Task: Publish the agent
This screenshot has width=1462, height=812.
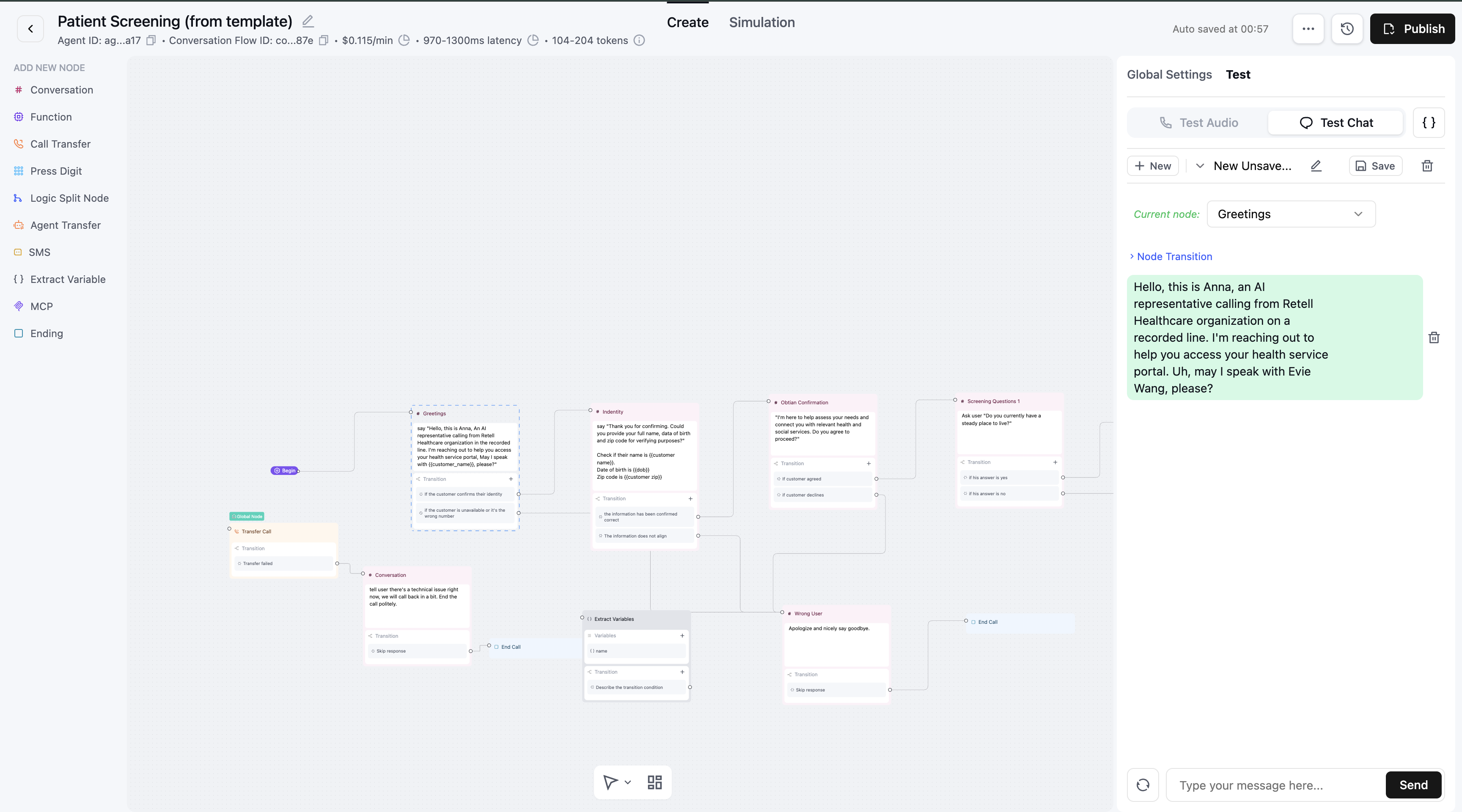Action: 1412,29
